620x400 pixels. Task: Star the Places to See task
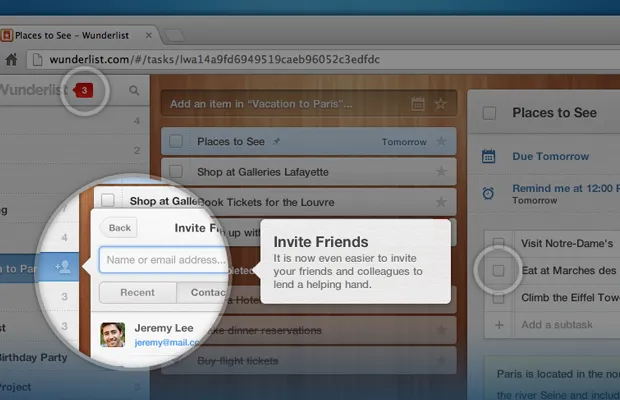441,141
